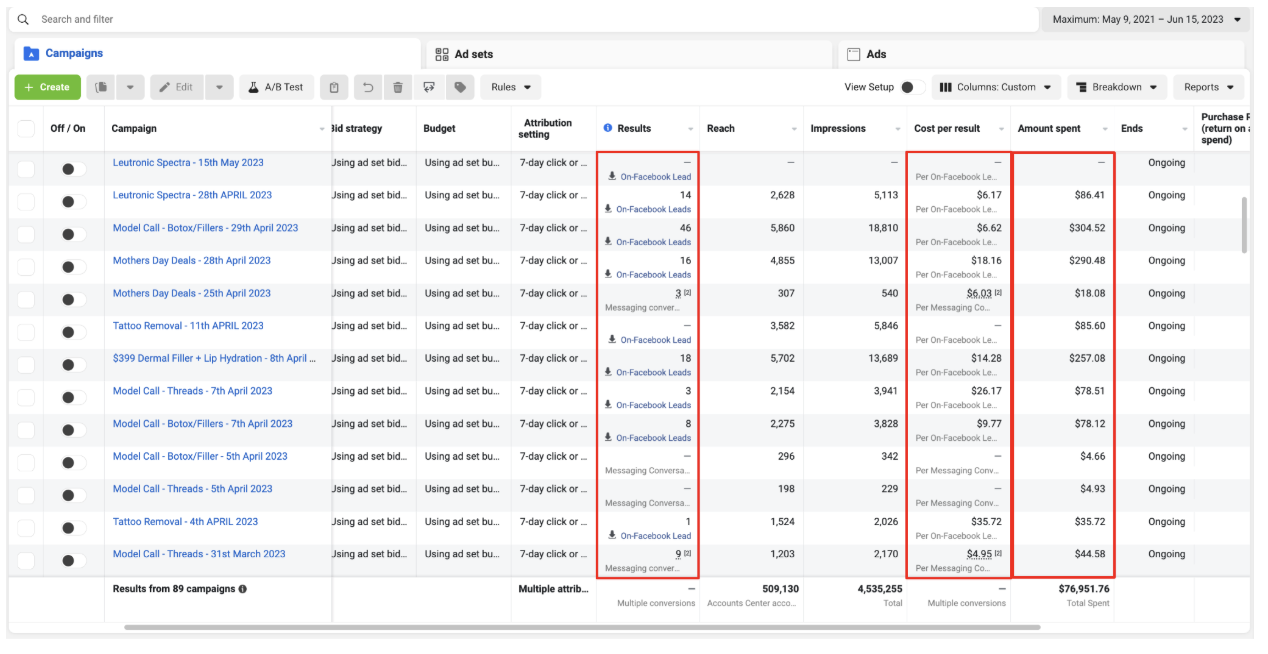Click the A/B Test flask button
The width and height of the screenshot is (1268, 654).
pyautogui.click(x=277, y=87)
